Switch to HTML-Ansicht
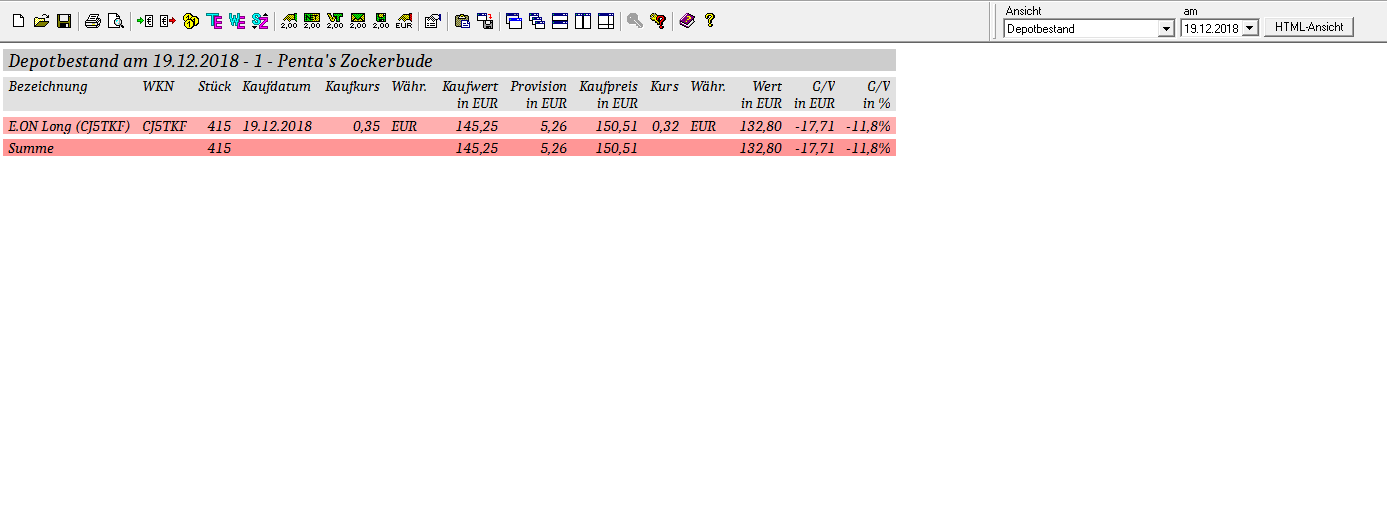This screenshot has height=505, width=1387. pos(1309,28)
